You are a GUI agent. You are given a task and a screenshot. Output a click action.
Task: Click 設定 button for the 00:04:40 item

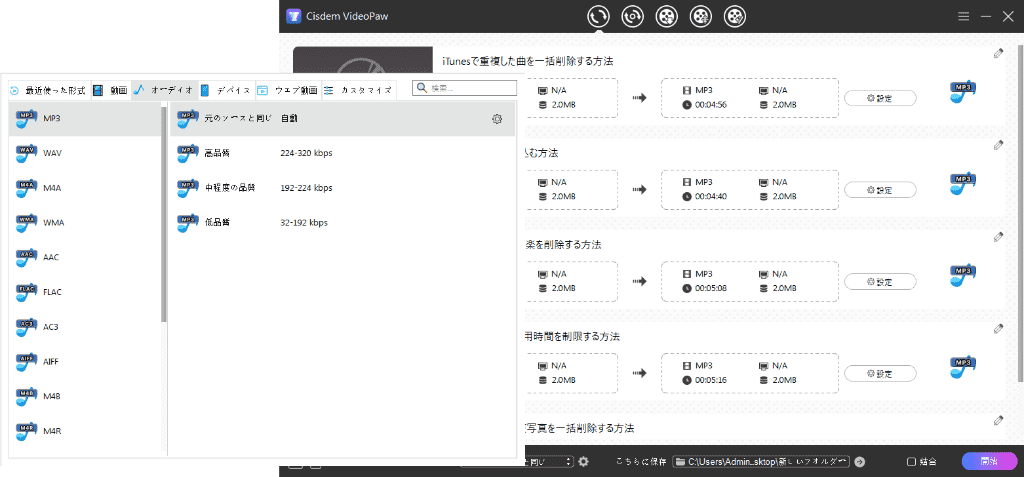880,190
